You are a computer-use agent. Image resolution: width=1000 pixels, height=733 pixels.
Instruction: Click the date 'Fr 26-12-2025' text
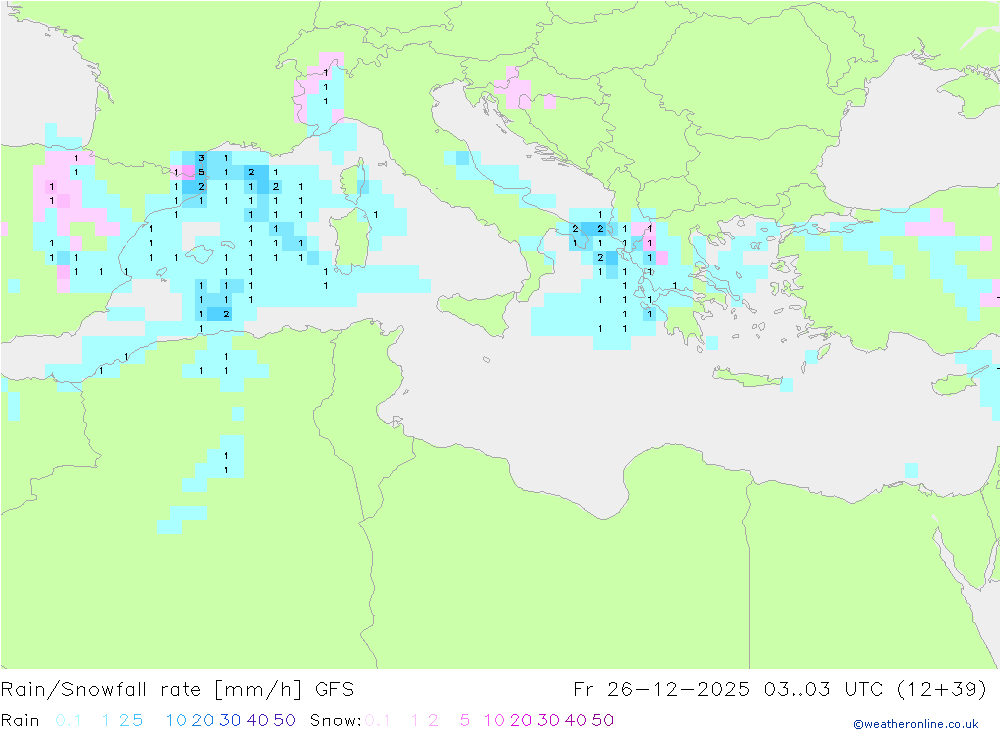[x=661, y=690]
